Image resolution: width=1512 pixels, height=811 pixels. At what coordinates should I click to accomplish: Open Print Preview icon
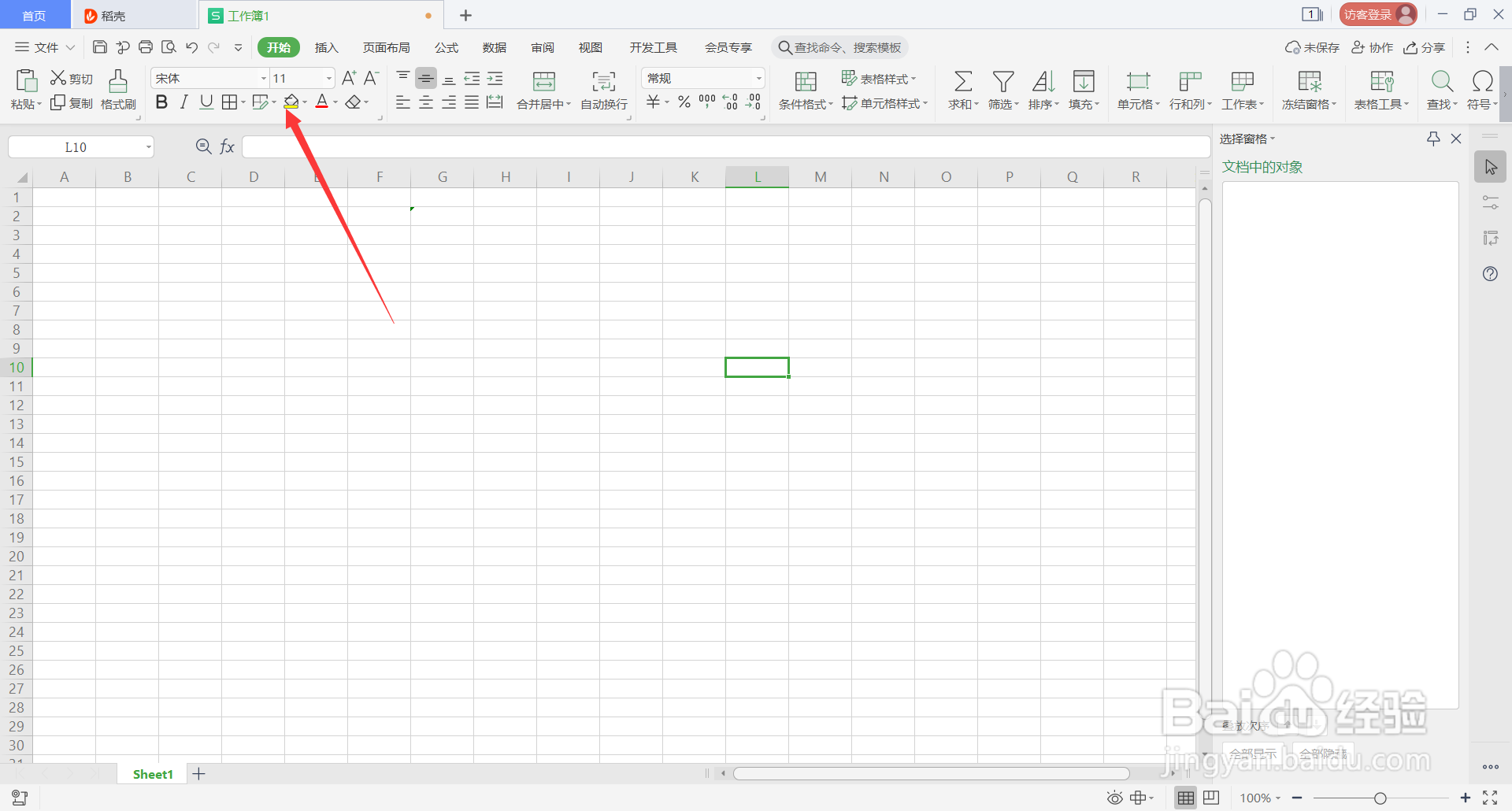pos(169,47)
